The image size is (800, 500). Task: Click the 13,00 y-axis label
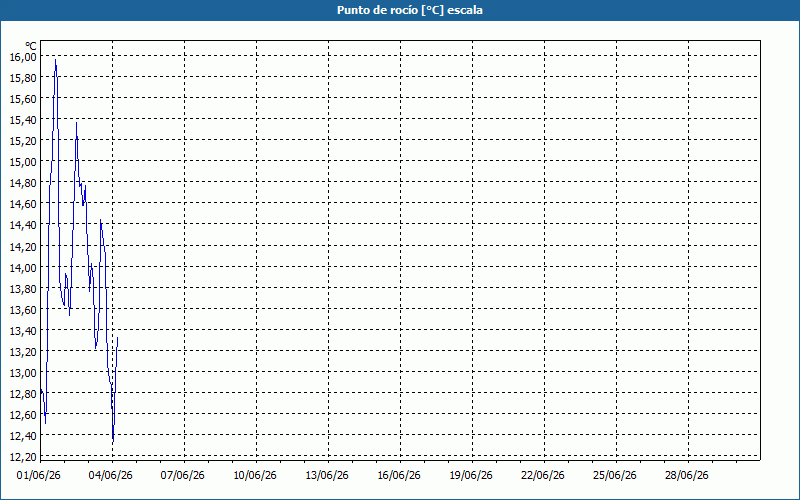point(23,372)
